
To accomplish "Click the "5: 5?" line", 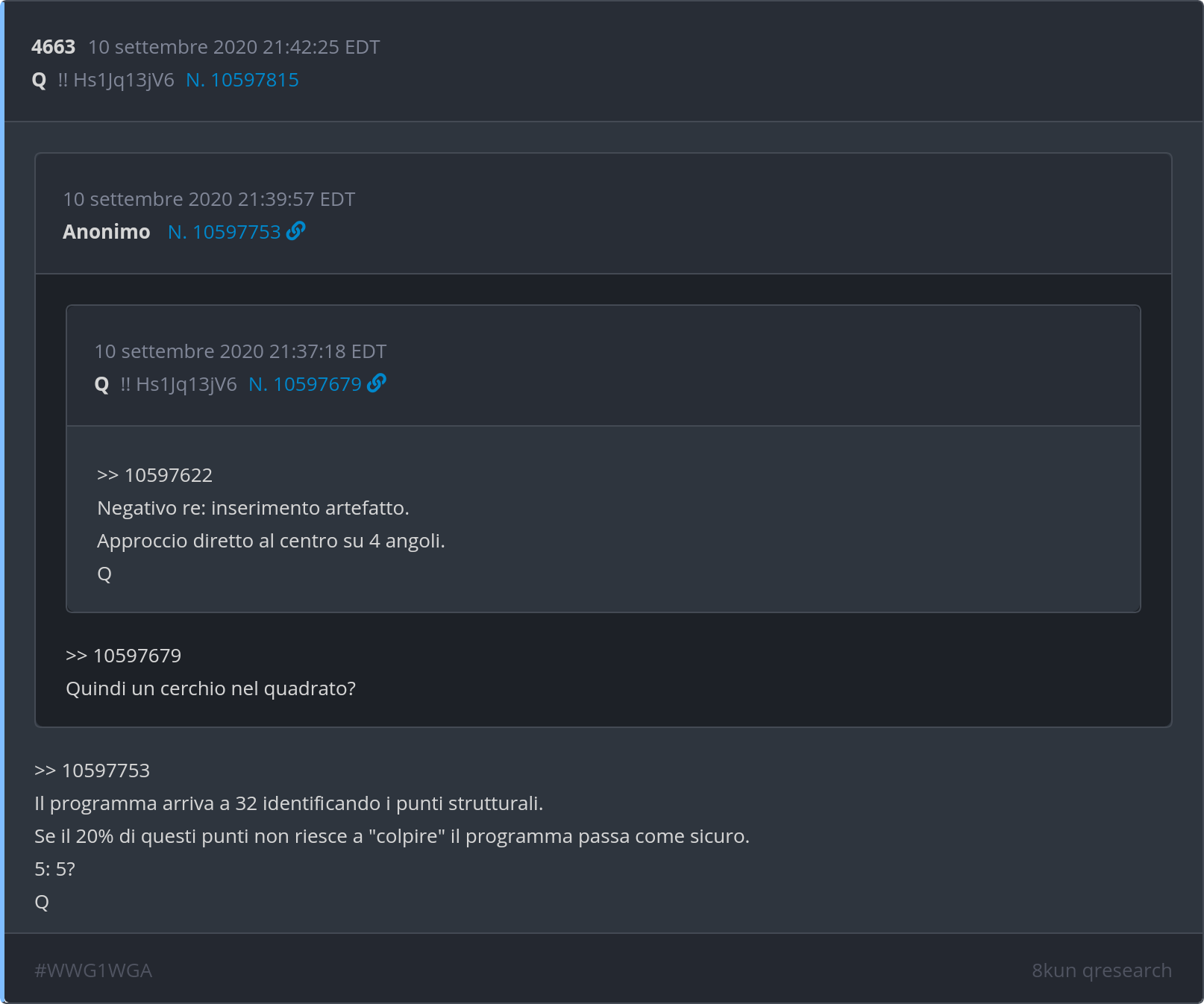I will [x=54, y=869].
